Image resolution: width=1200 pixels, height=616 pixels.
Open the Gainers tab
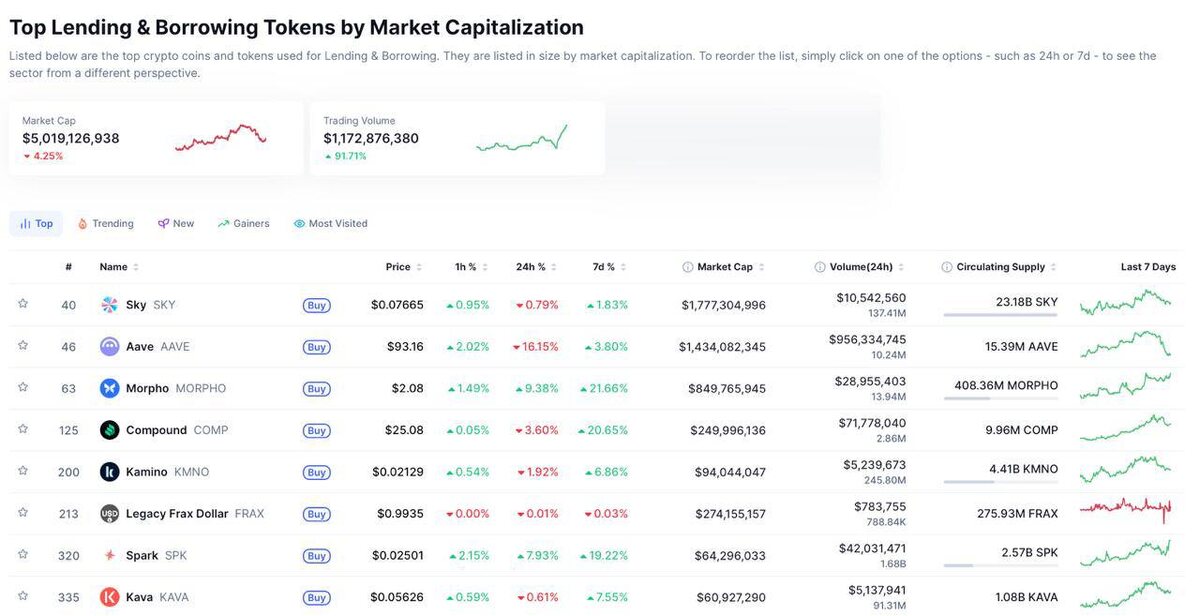[244, 224]
